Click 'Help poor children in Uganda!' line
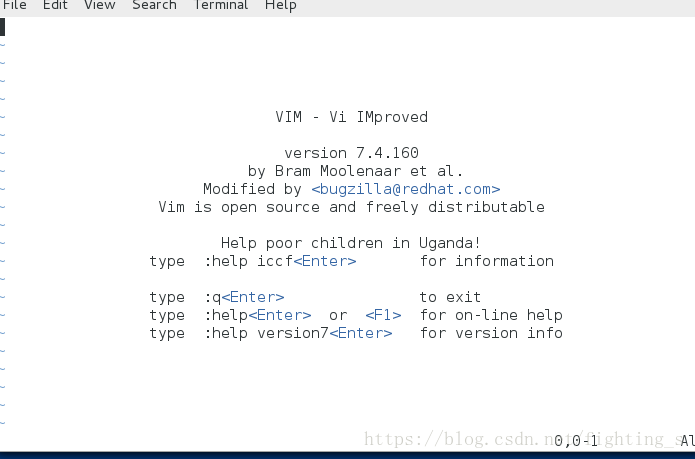Screen dimensions: 695x459 [x=351, y=243]
